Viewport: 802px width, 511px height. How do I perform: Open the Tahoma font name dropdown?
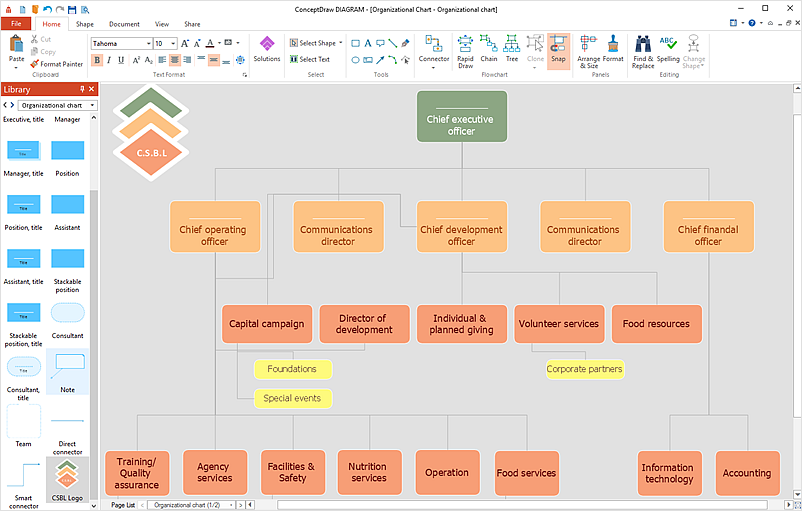coord(121,43)
